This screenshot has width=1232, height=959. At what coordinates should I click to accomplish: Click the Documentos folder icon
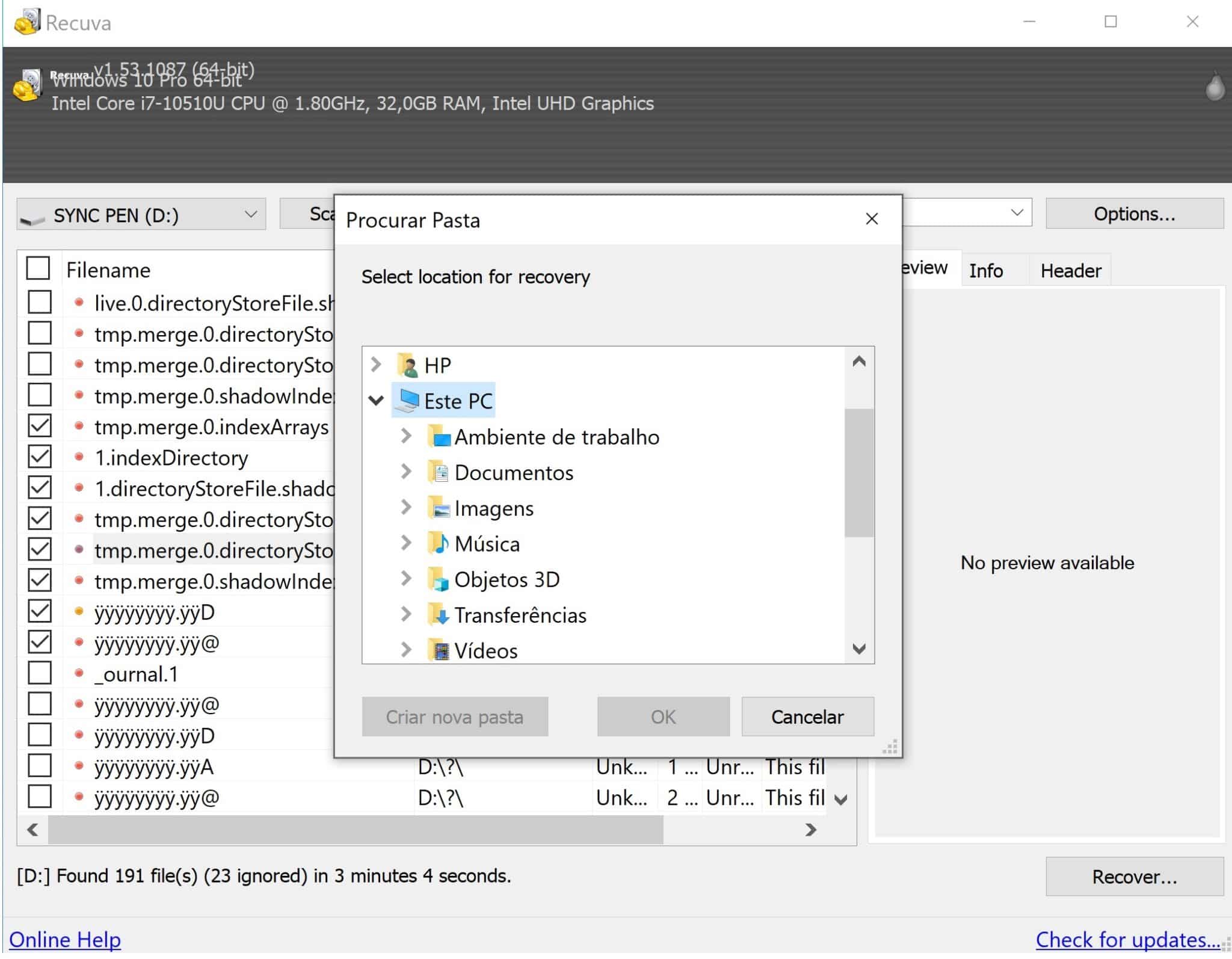tap(439, 472)
